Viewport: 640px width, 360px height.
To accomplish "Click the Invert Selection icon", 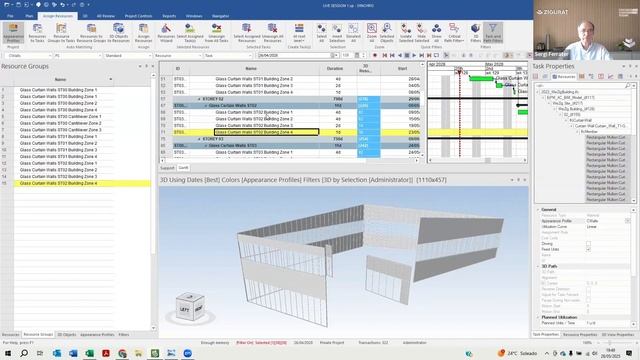I will point(337,33).
